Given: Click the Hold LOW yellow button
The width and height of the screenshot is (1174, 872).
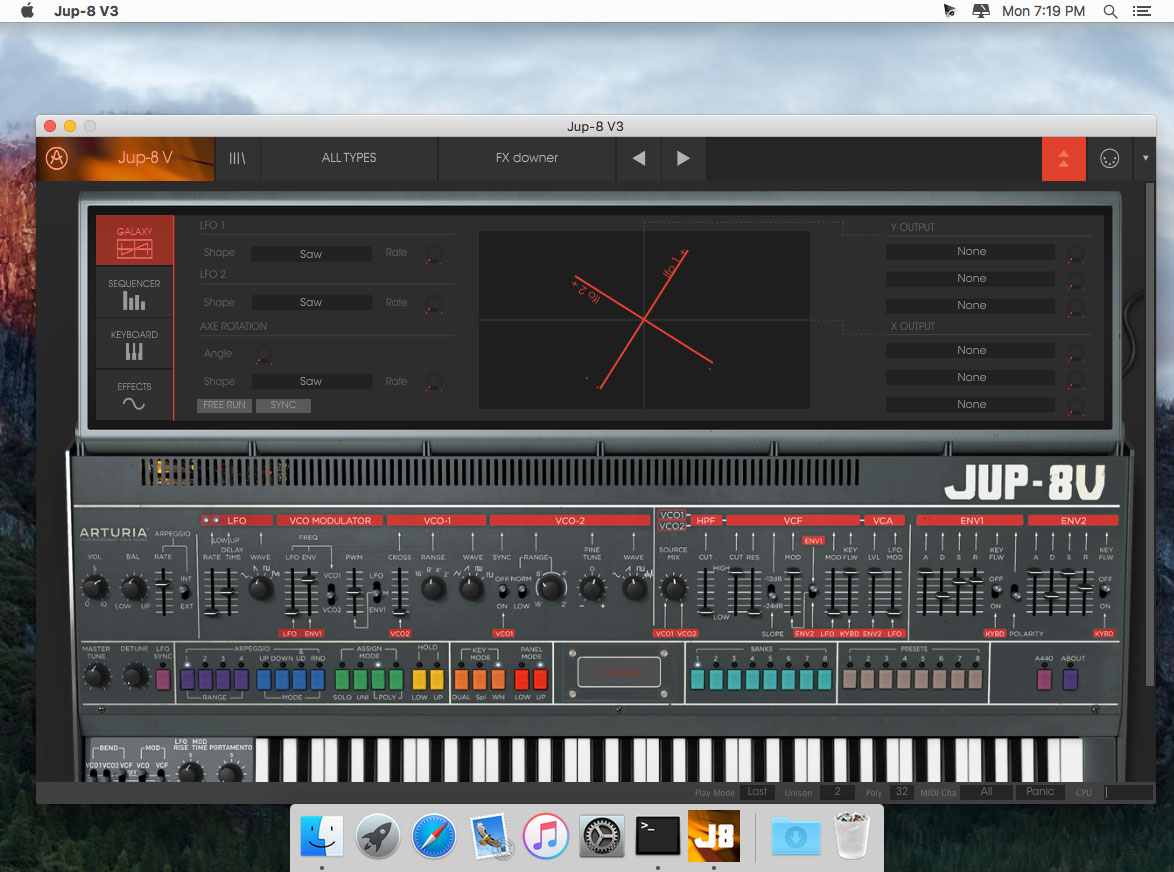Looking at the screenshot, I should (x=419, y=679).
